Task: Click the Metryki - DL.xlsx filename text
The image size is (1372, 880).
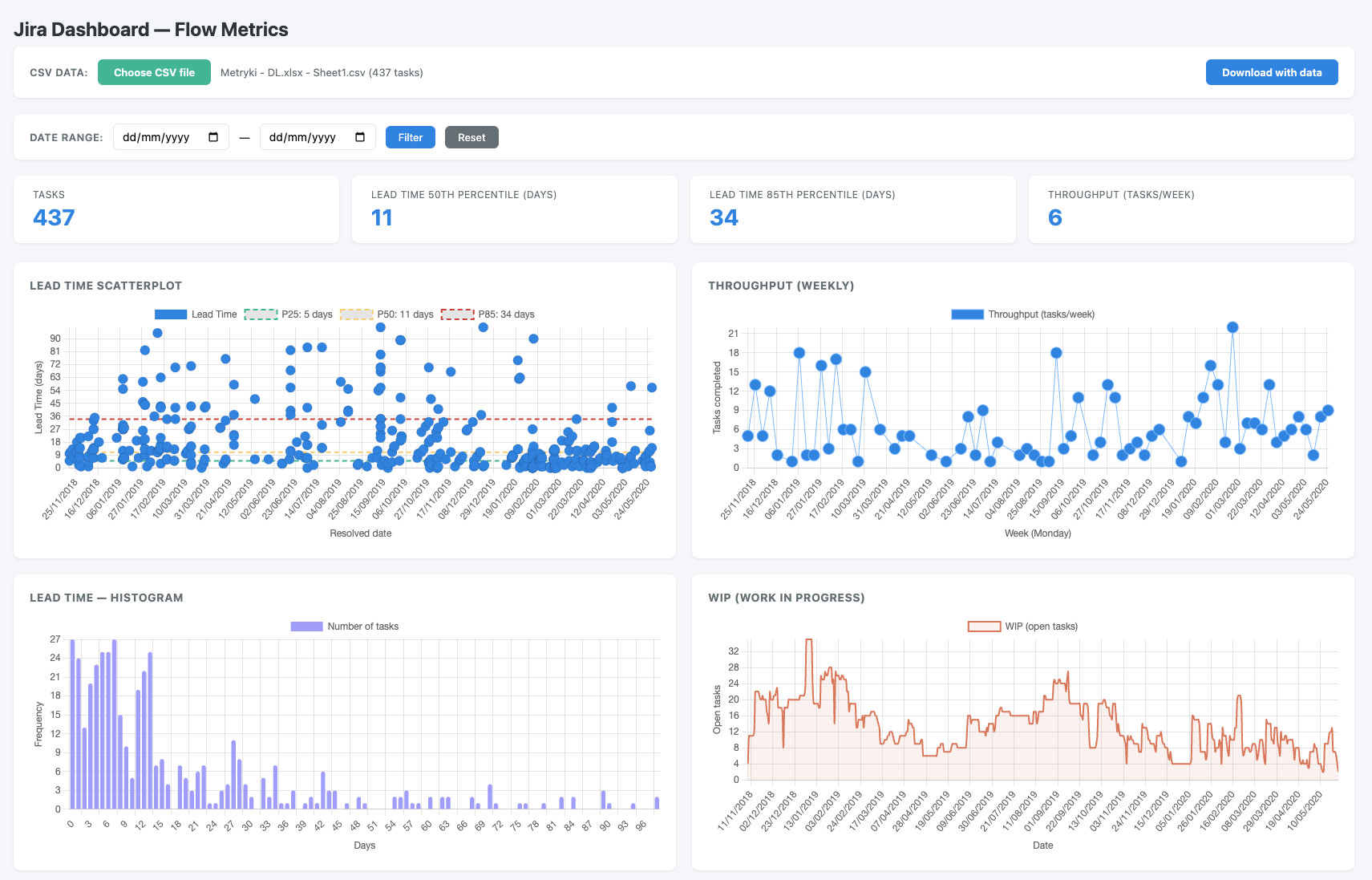Action: click(x=321, y=72)
